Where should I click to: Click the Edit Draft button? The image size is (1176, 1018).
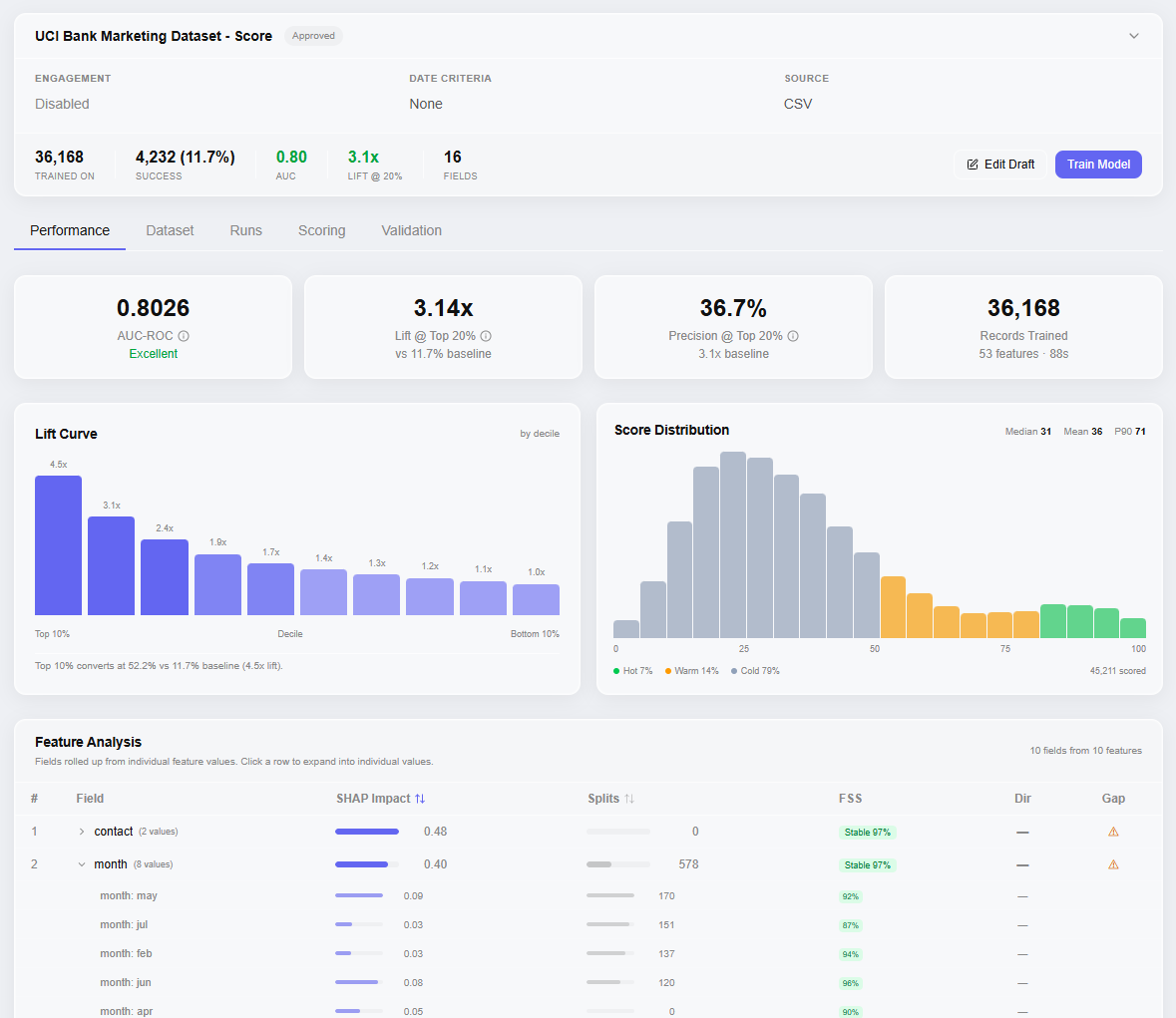pos(1000,164)
